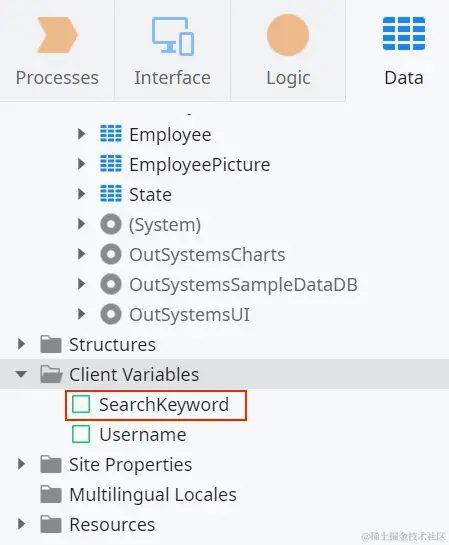
Task: Click the OutSystemsCharts module ring icon
Action: [111, 254]
